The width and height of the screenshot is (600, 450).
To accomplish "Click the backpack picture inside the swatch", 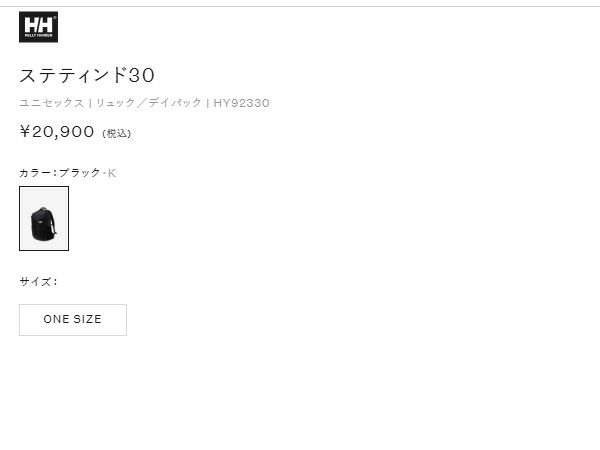I will [42, 220].
